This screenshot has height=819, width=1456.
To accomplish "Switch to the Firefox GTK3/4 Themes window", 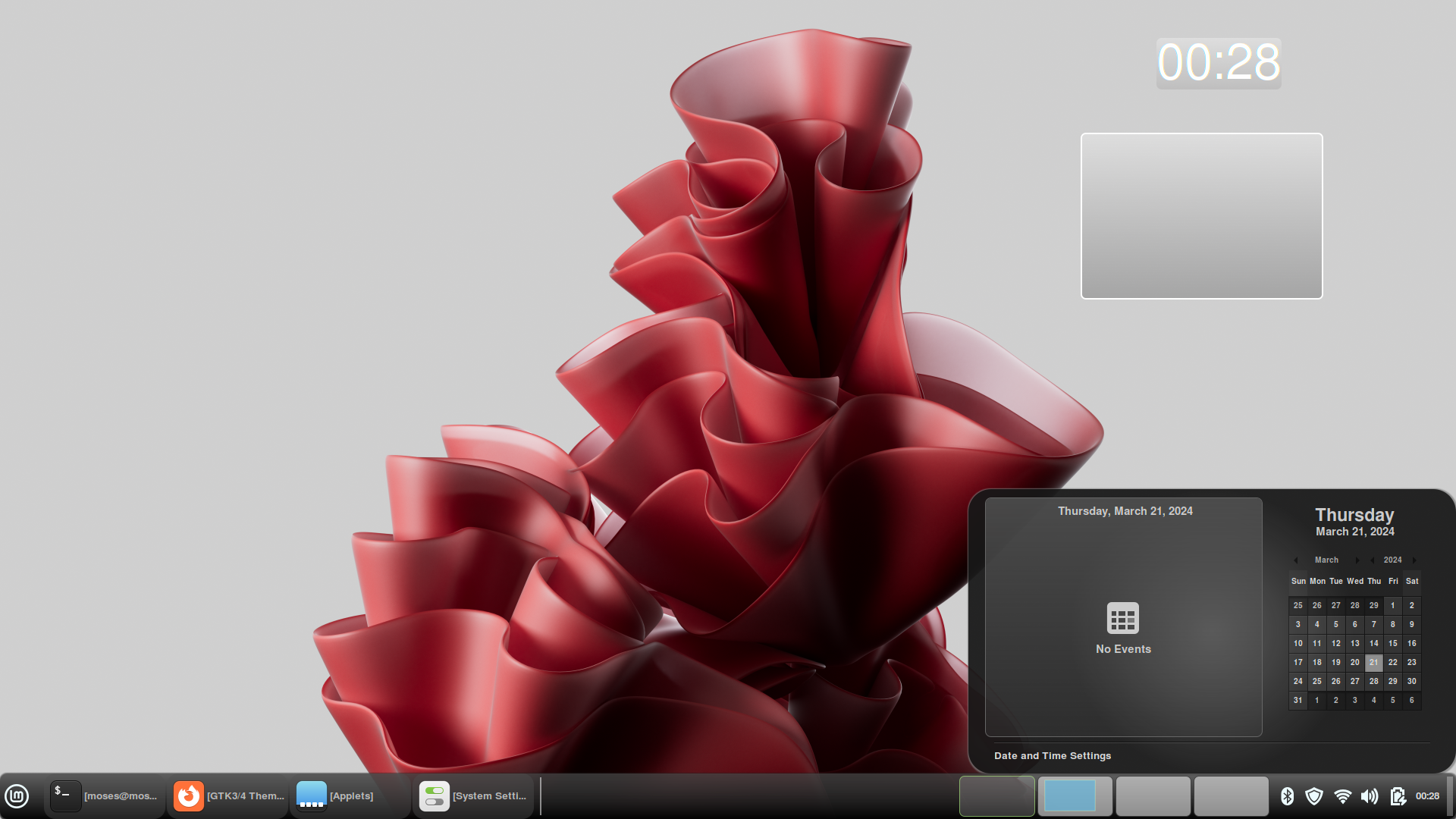I will [x=228, y=796].
